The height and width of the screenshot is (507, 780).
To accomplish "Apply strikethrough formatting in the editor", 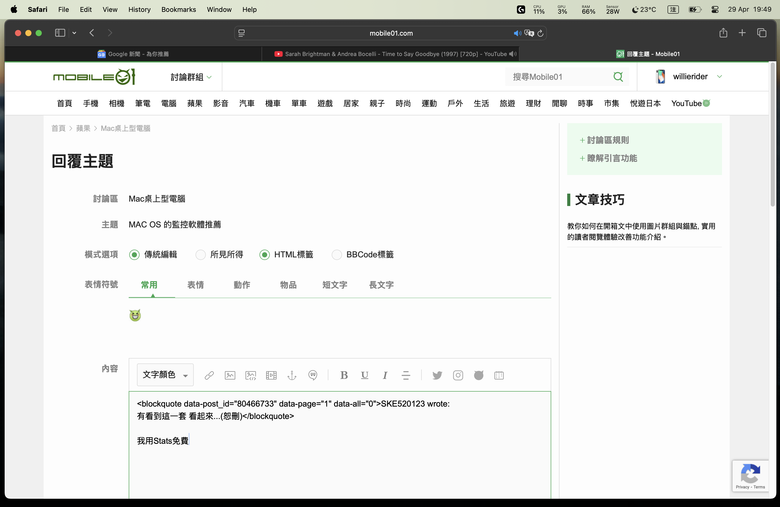I will [x=406, y=375].
